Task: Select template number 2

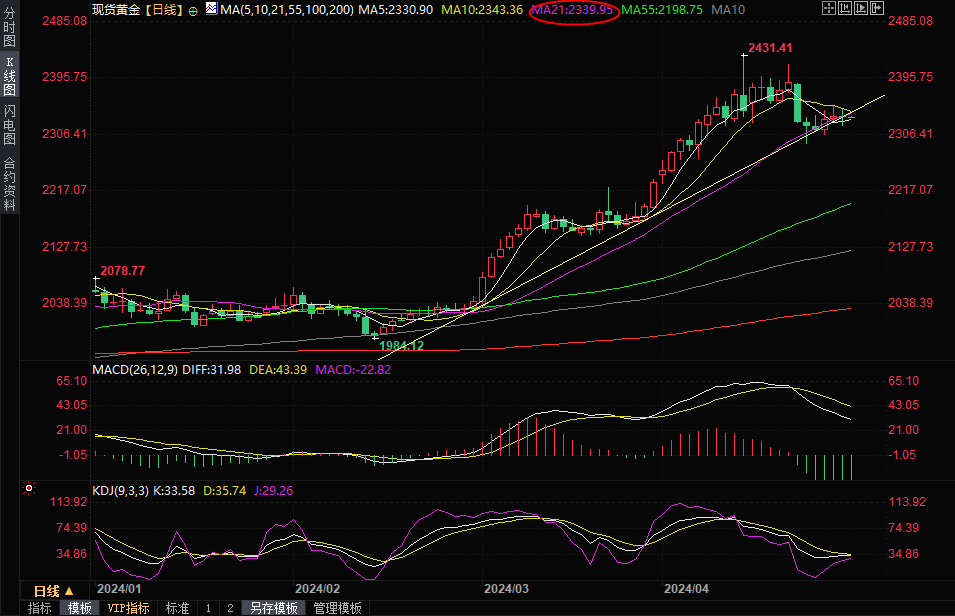Action: click(x=229, y=608)
